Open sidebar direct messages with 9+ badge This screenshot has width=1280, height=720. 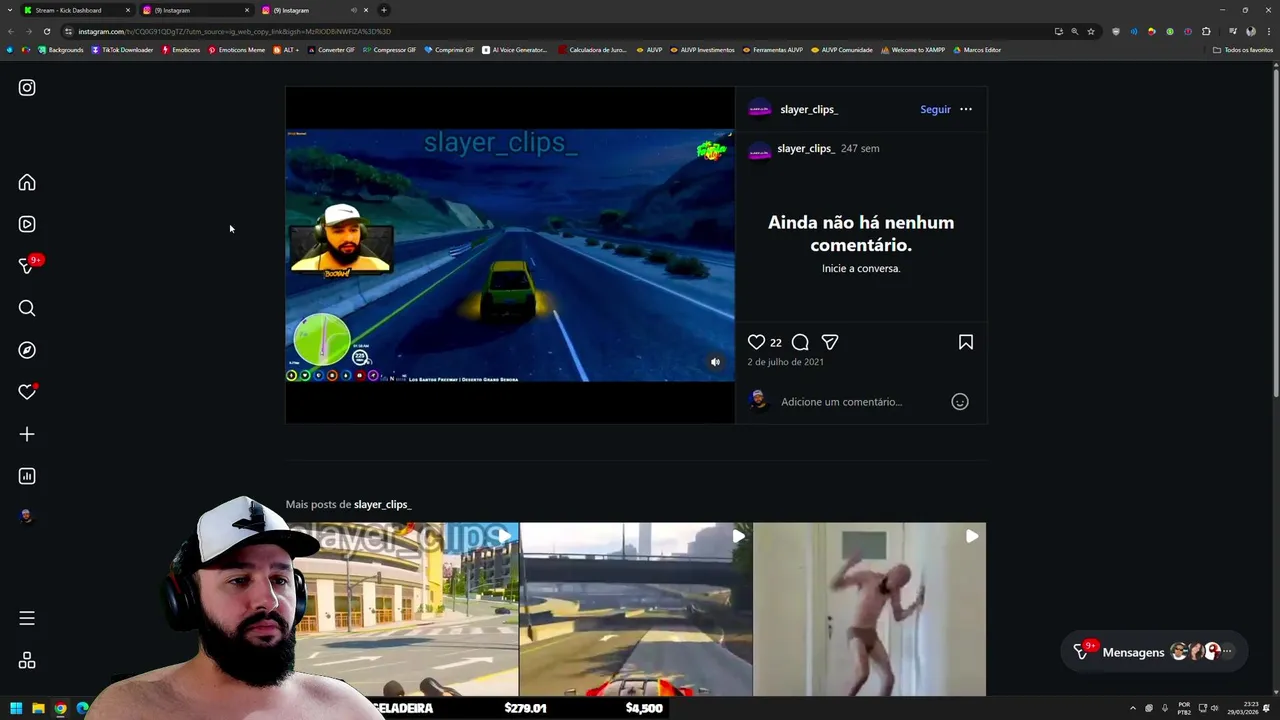(x=29, y=265)
